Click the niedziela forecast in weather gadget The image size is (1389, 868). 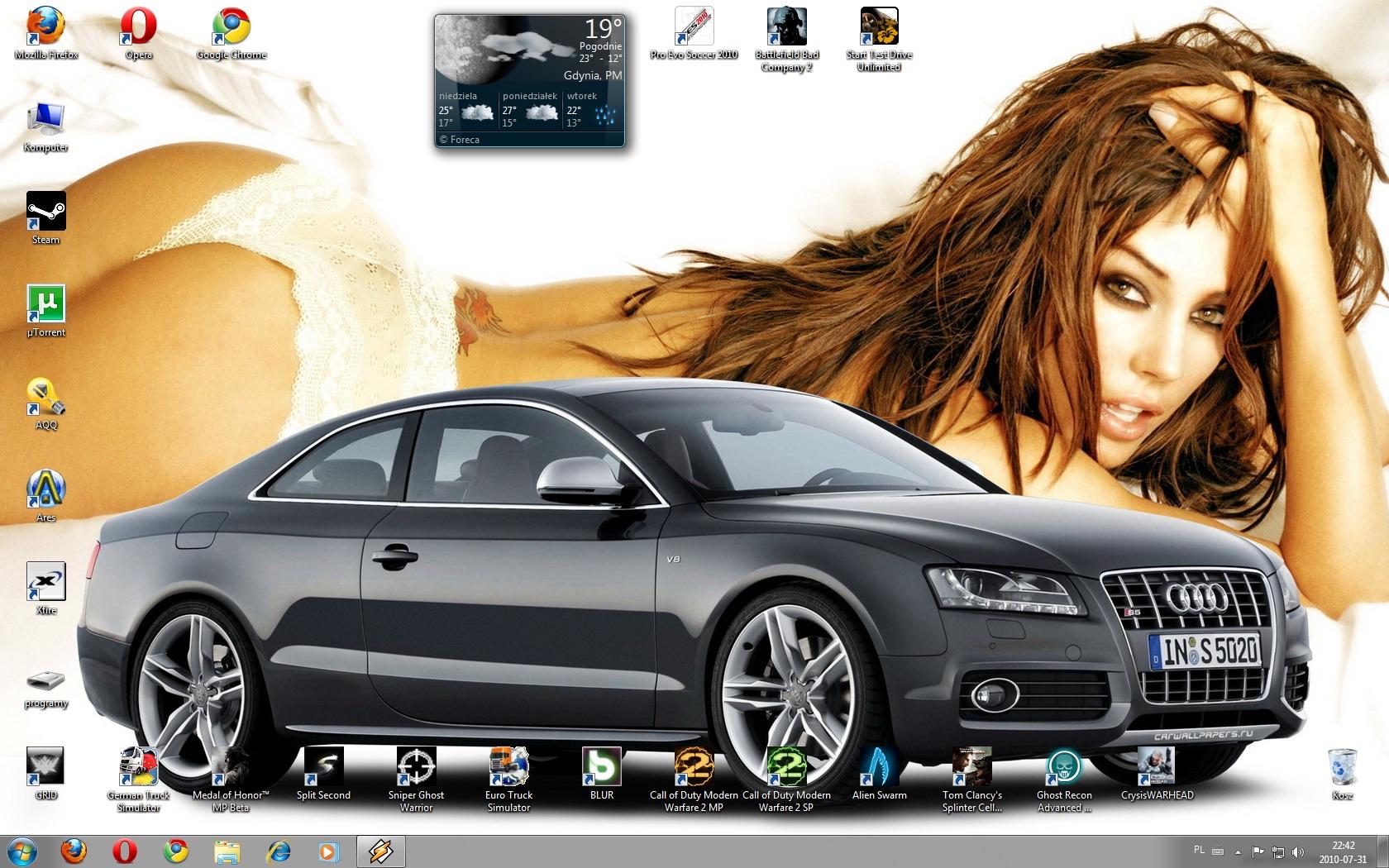[466, 109]
